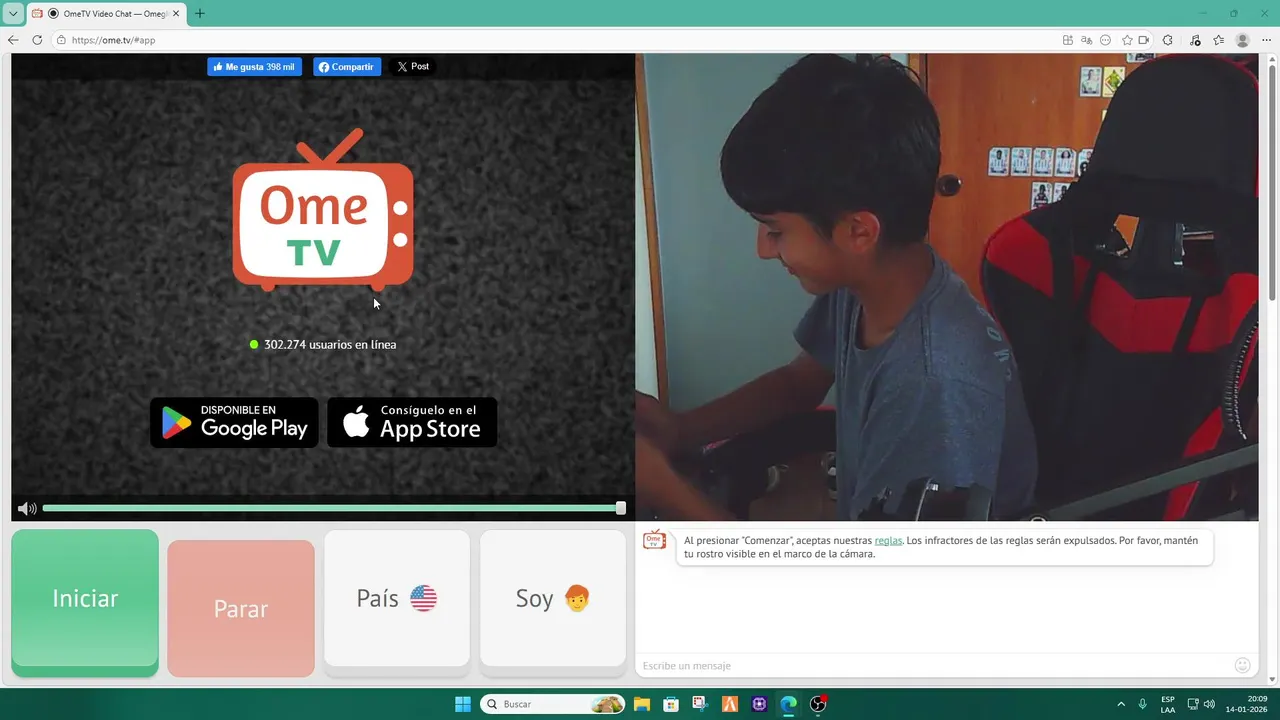This screenshot has width=1280, height=720.
Task: Click the Iniciar start button
Action: click(85, 599)
